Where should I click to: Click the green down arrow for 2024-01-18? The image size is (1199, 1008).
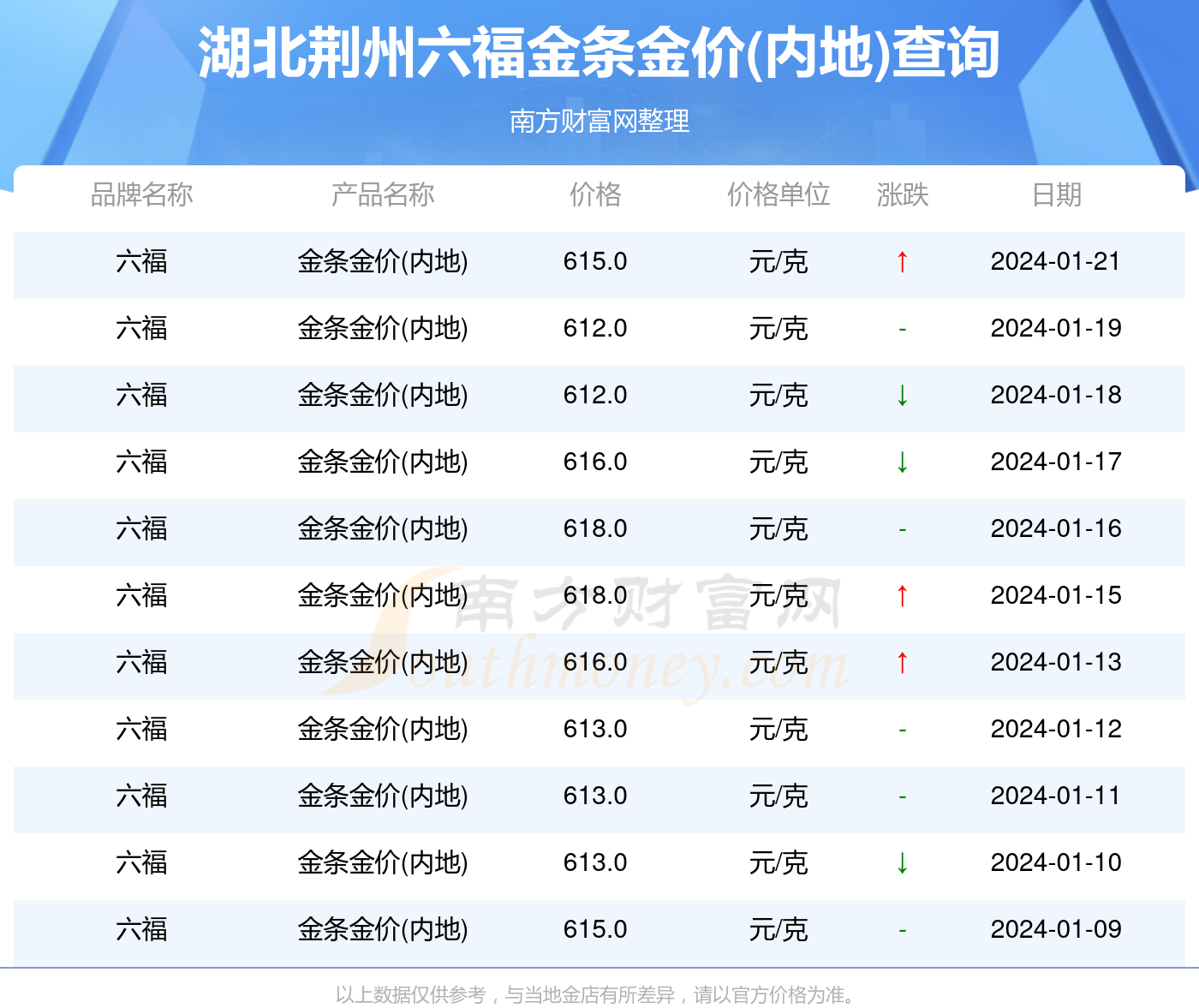902,395
